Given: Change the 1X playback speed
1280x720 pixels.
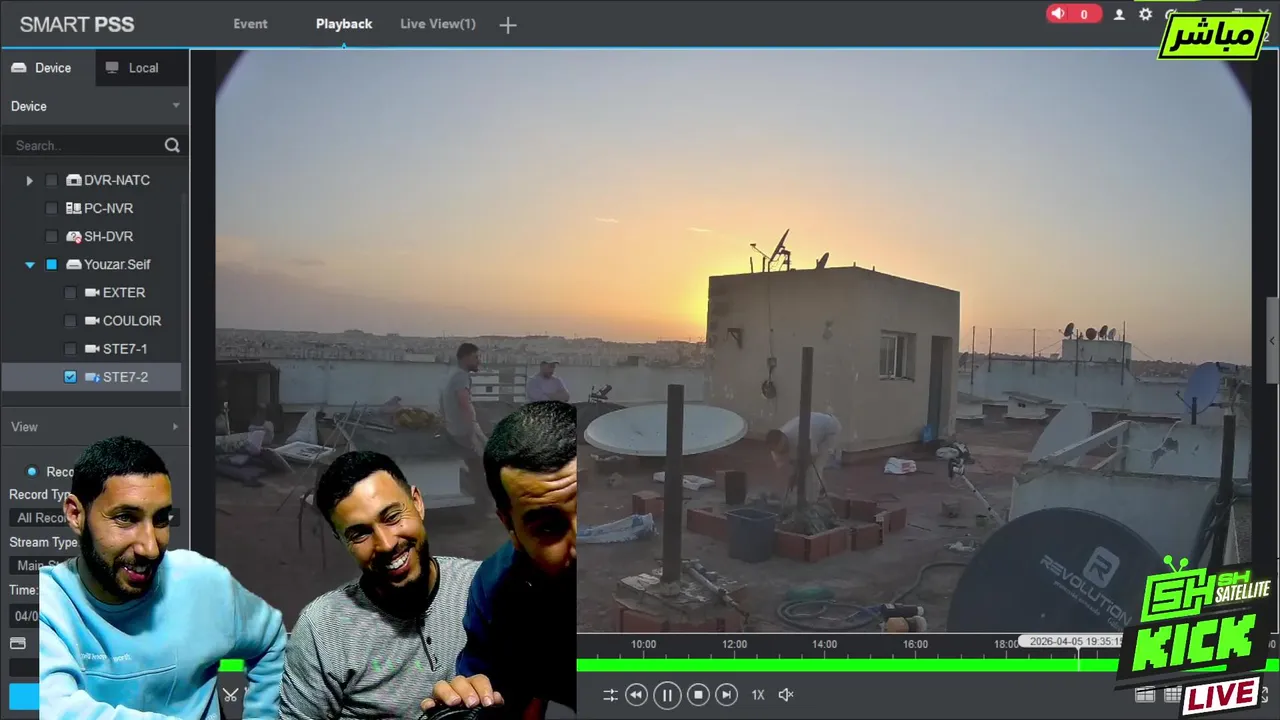Looking at the screenshot, I should [x=758, y=694].
